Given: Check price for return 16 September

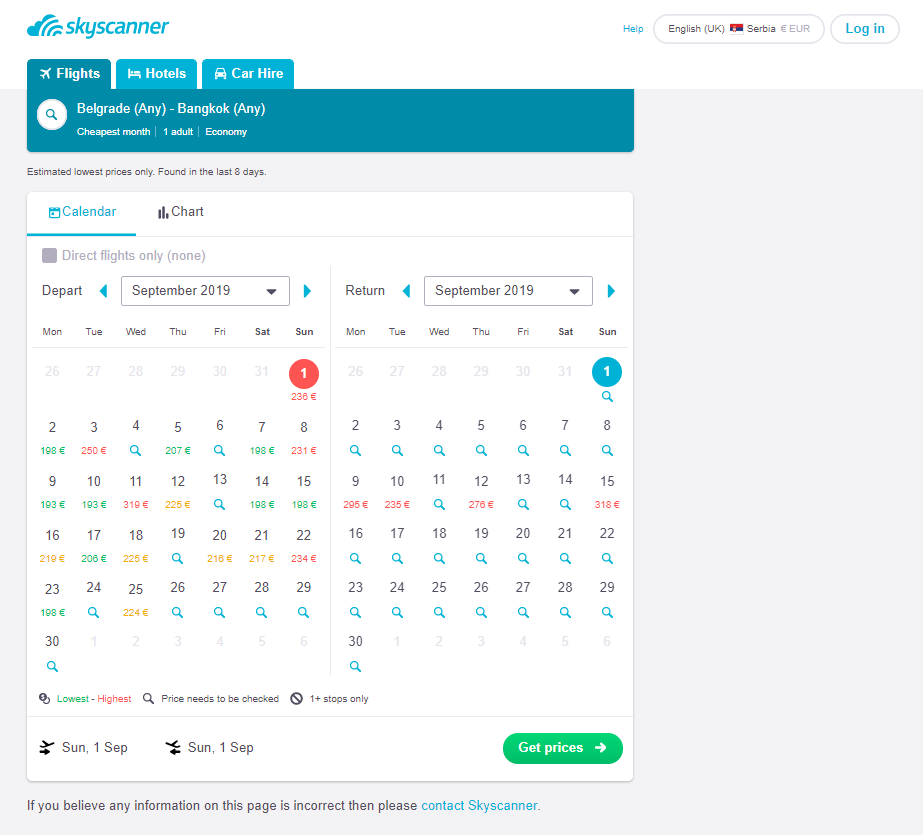Looking at the screenshot, I should (356, 558).
